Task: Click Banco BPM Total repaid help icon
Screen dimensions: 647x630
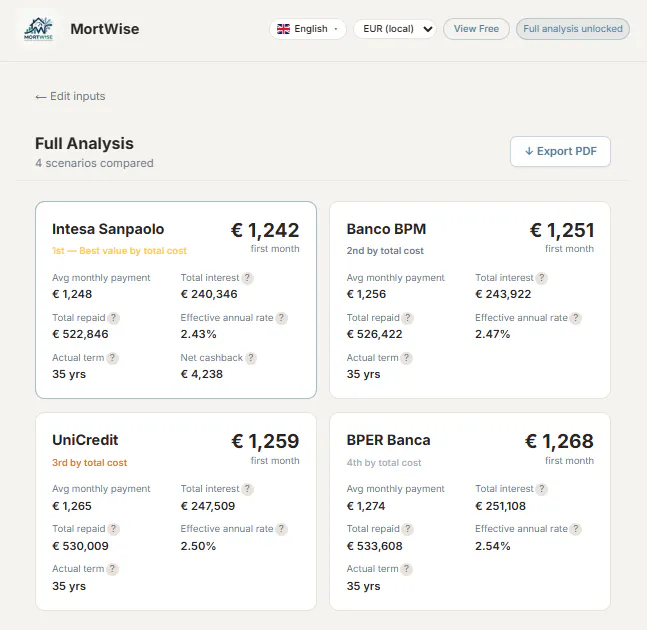Action: tap(408, 318)
